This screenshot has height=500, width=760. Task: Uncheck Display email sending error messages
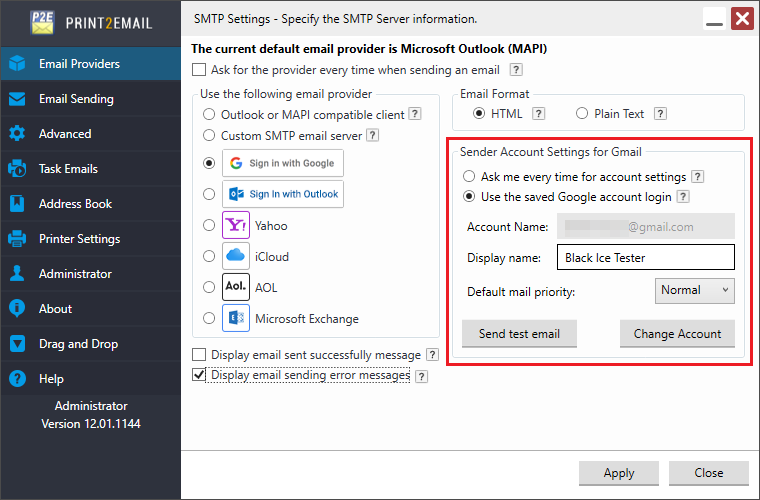tap(199, 375)
